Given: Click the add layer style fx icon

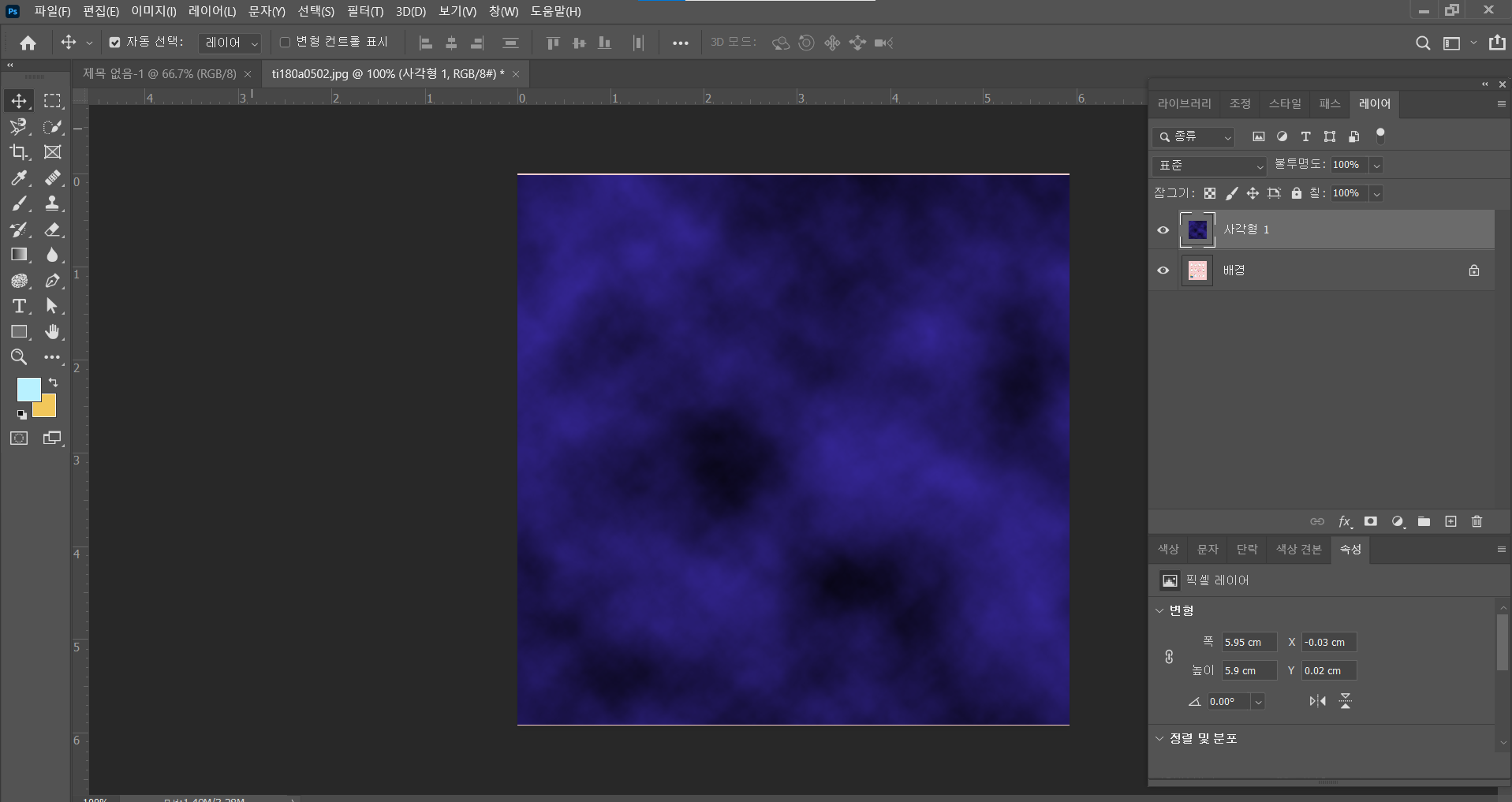Looking at the screenshot, I should tap(1345, 521).
